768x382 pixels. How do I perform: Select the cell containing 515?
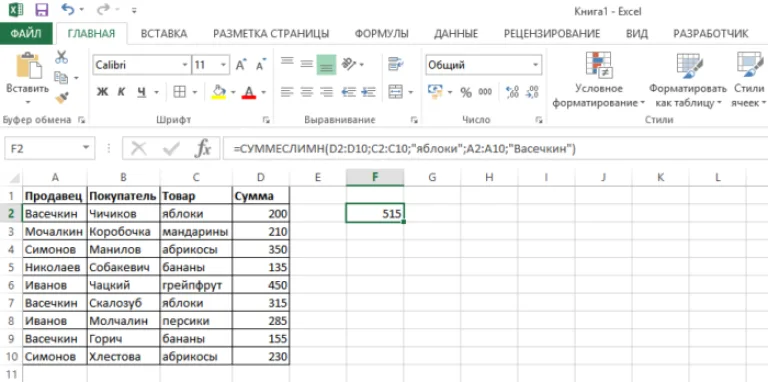(x=375, y=214)
